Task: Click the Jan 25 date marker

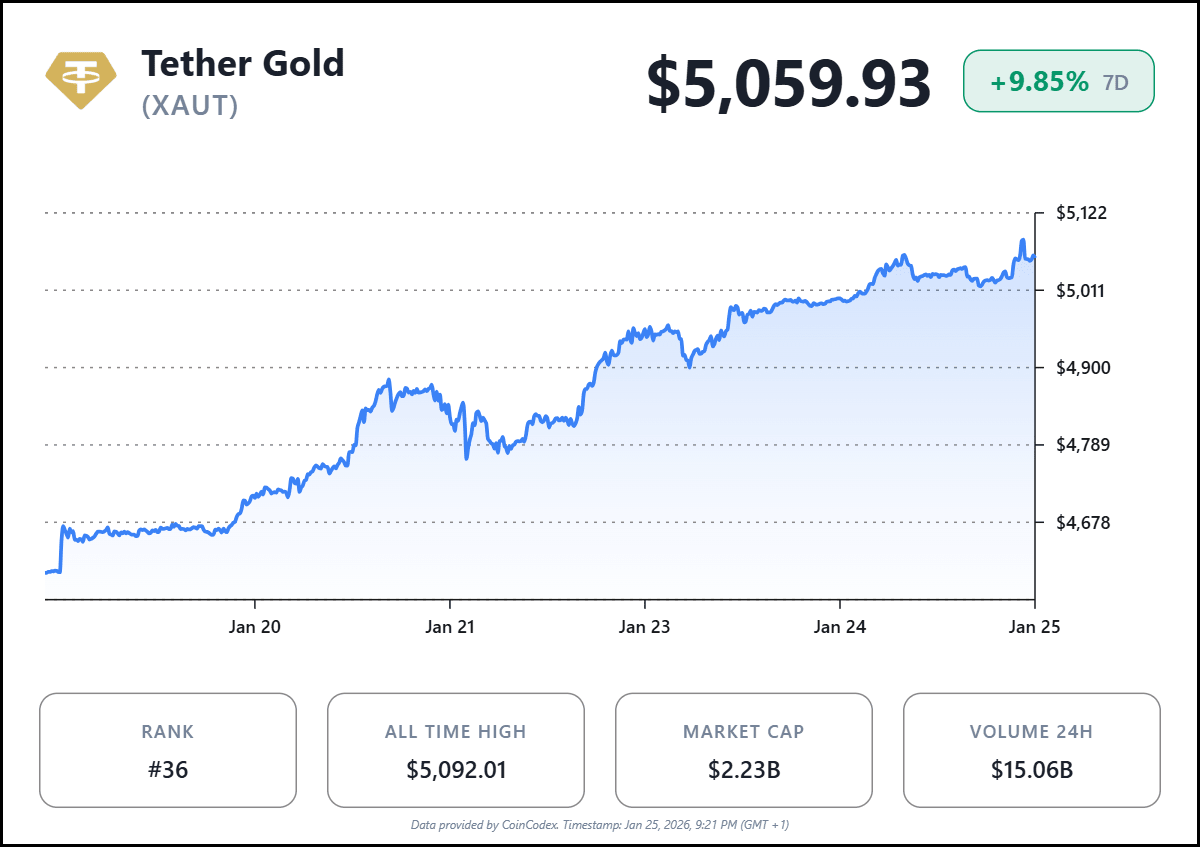Action: click(1034, 627)
